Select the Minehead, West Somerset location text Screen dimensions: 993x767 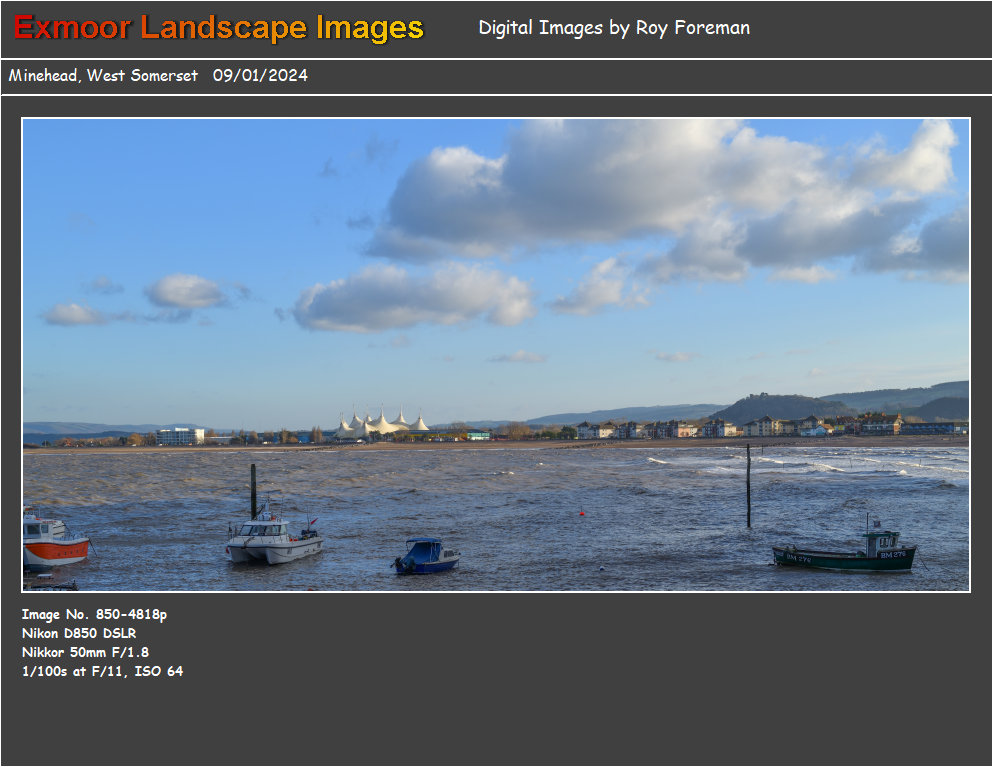(103, 76)
